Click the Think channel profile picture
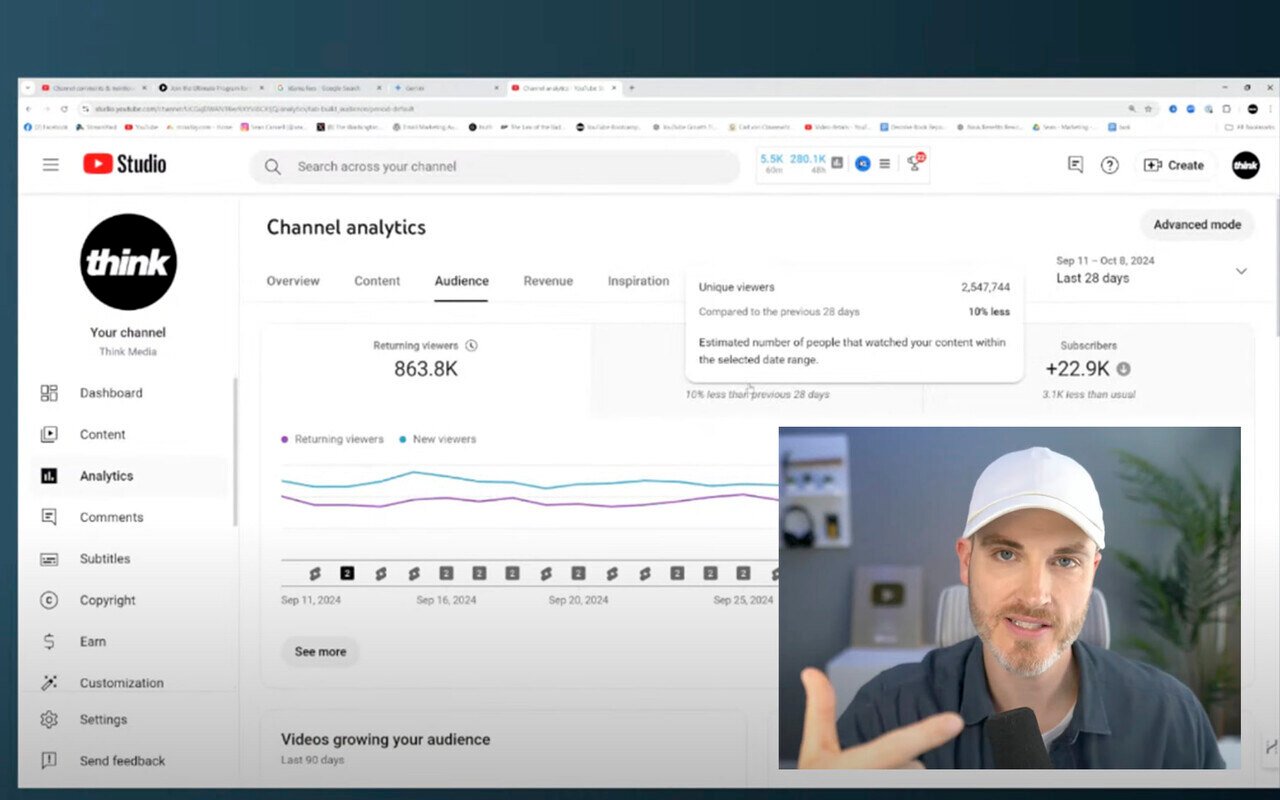The width and height of the screenshot is (1280, 800). [x=128, y=262]
